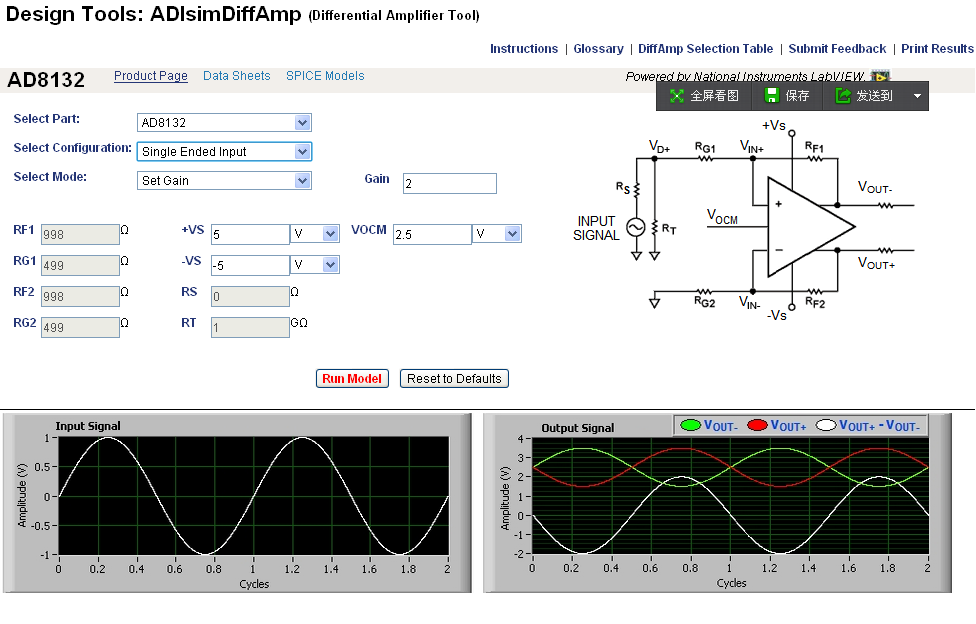Click the RF1 resistor value field

[x=80, y=234]
